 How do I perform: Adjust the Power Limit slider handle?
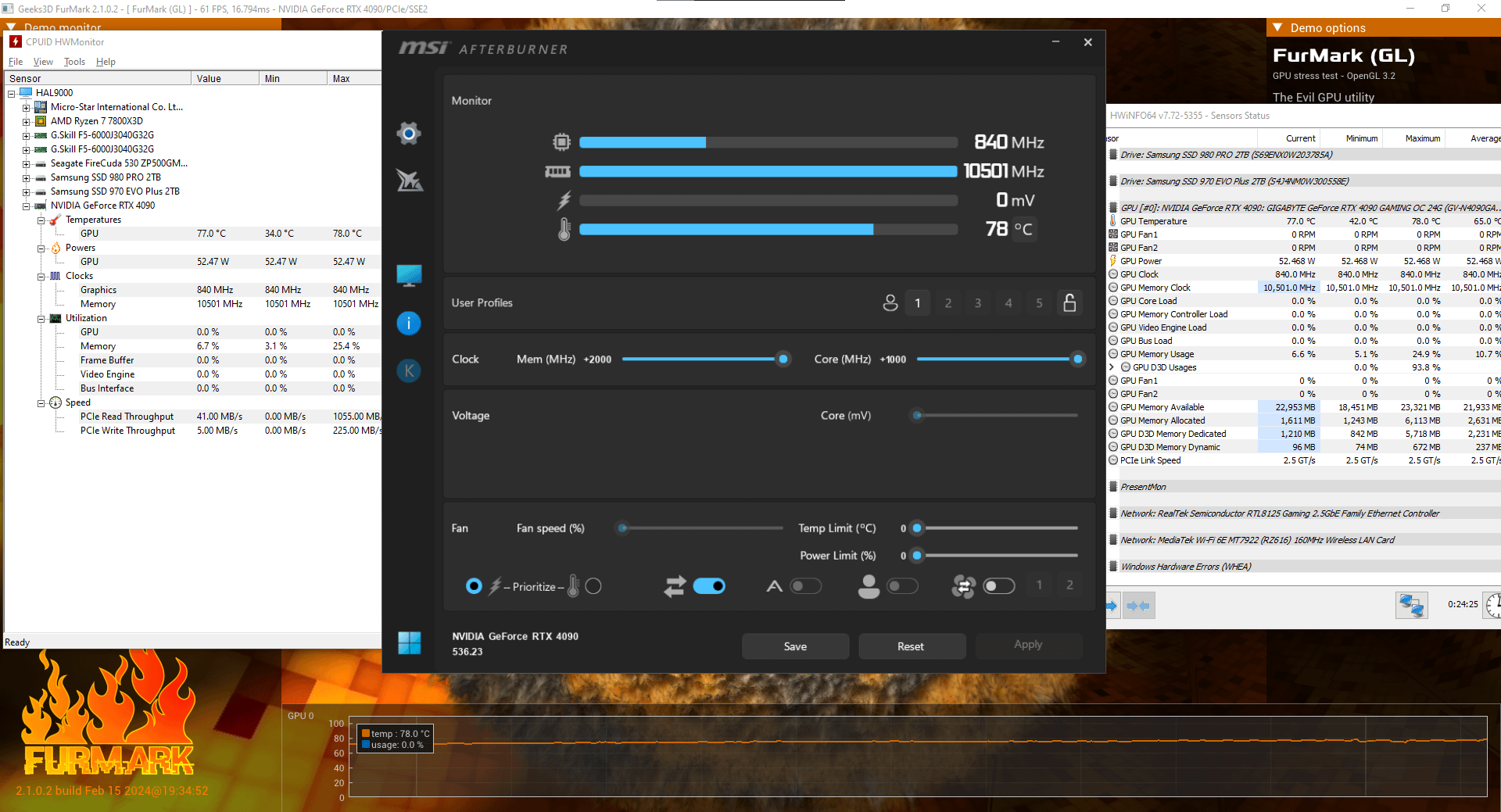917,556
